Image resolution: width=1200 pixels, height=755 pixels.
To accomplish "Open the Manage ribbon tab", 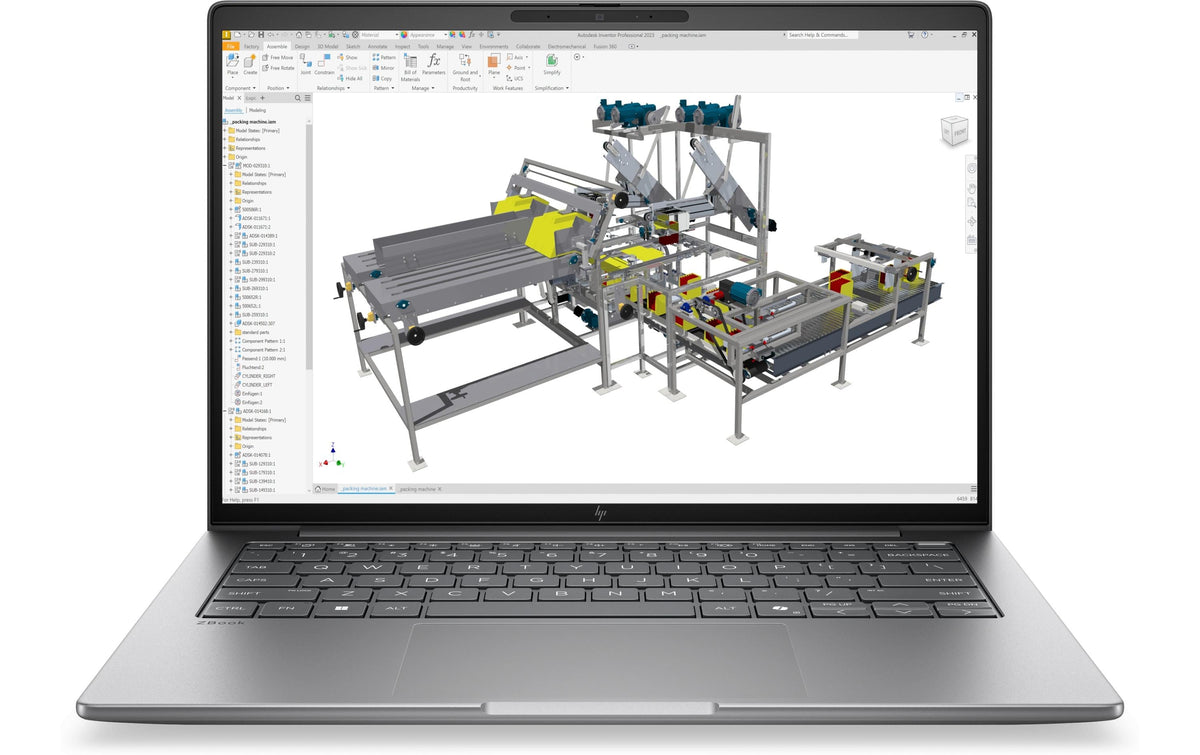I will click(x=445, y=46).
